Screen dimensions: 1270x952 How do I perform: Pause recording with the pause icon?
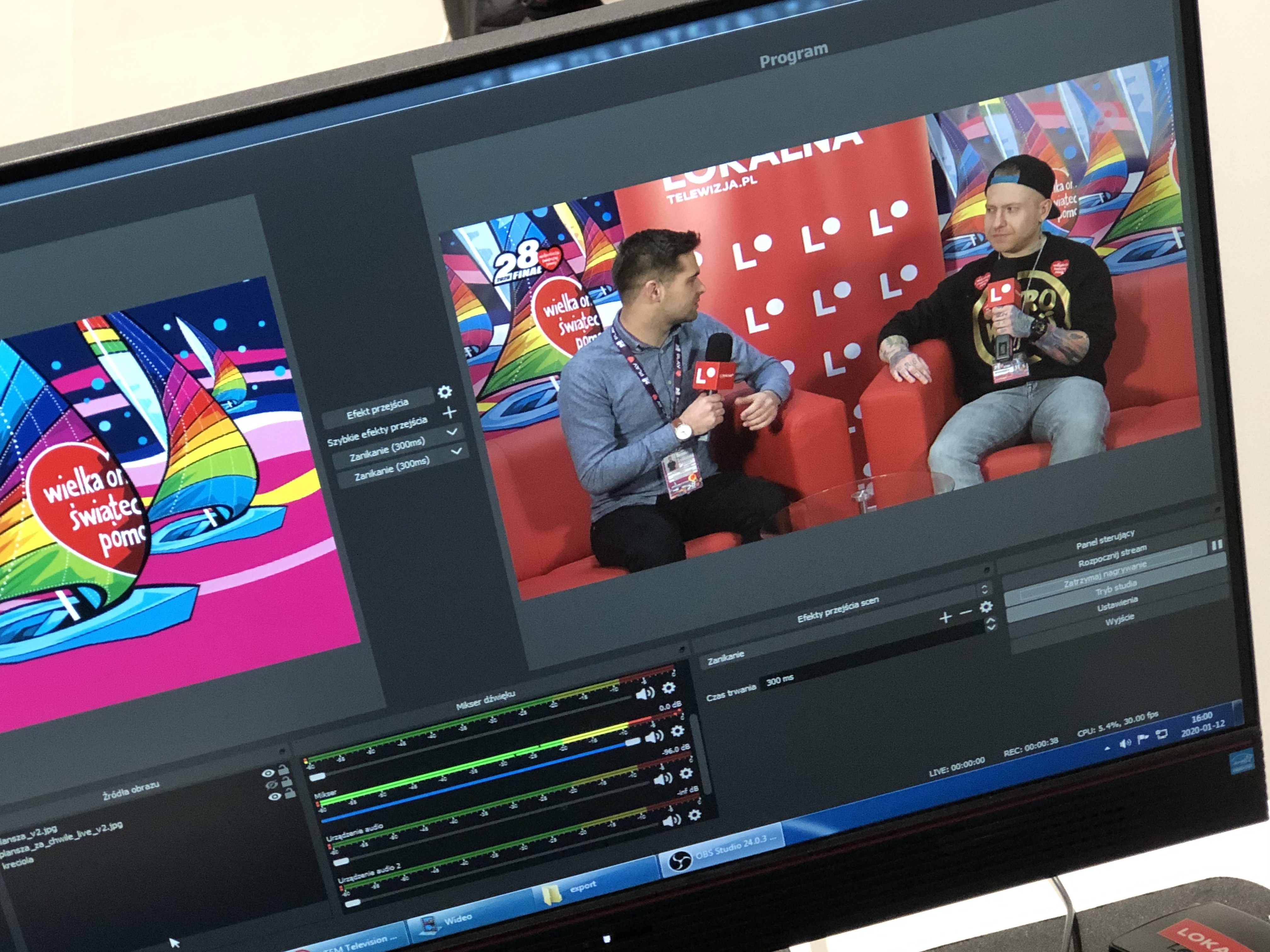pyautogui.click(x=1216, y=545)
